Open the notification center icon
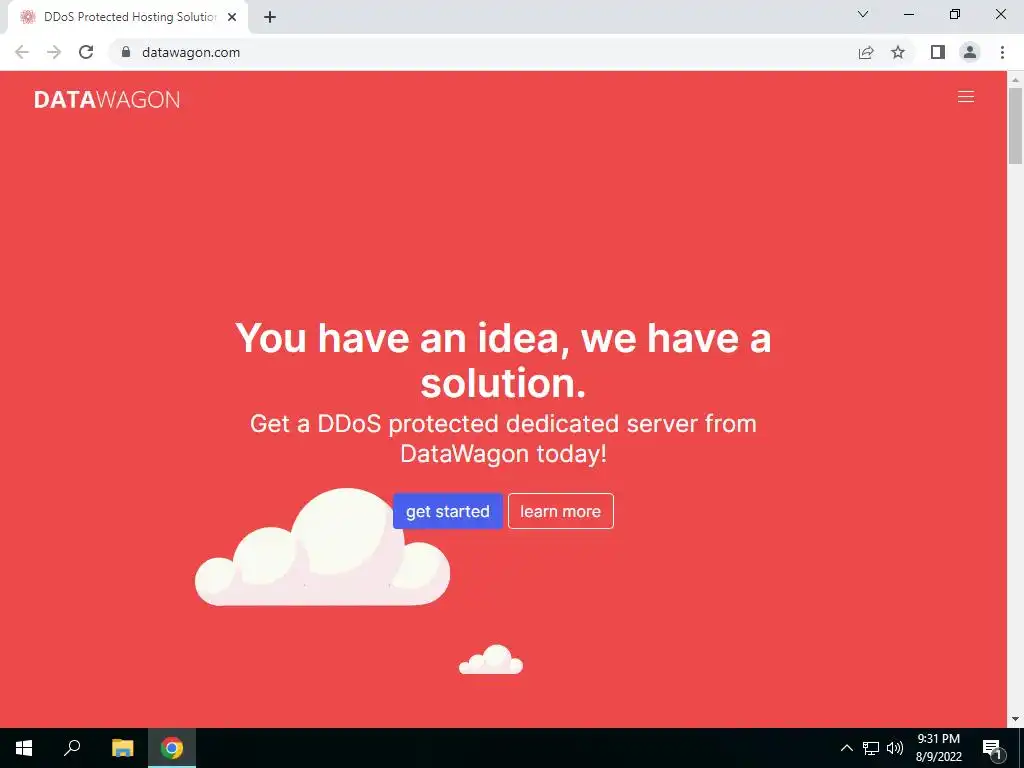 pos(992,748)
